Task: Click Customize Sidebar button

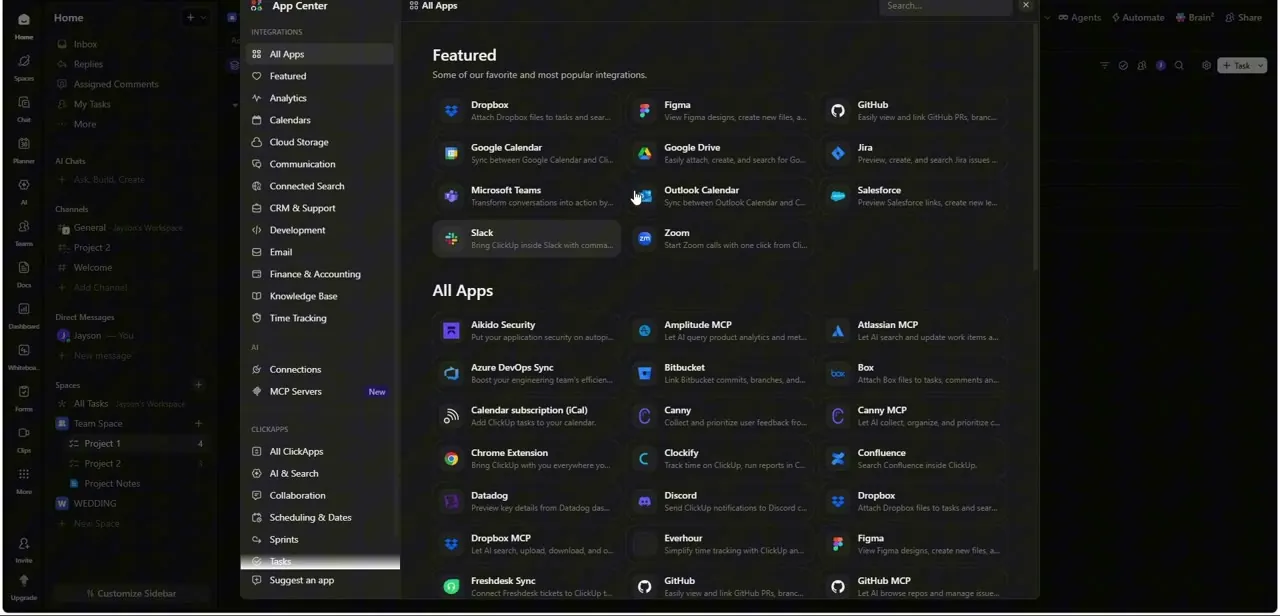Action: 132,593
